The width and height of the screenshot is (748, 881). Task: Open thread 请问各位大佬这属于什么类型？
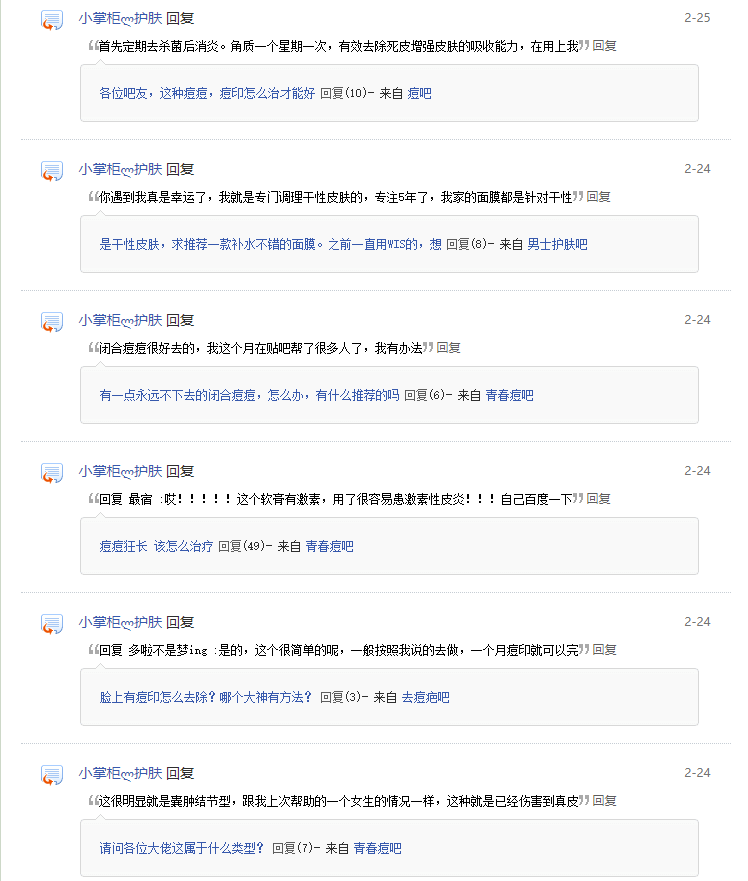click(x=182, y=848)
